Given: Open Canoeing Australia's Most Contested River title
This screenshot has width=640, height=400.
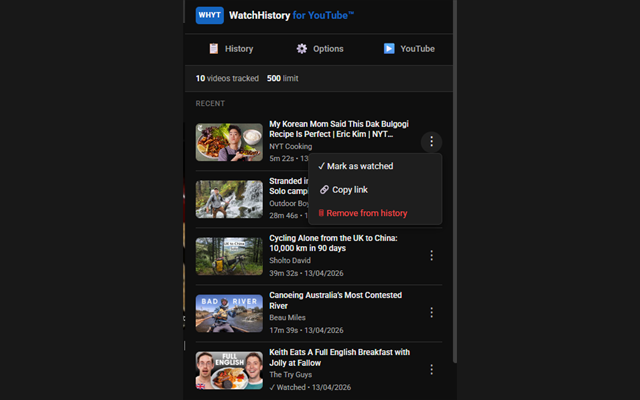Looking at the screenshot, I should pos(336,300).
